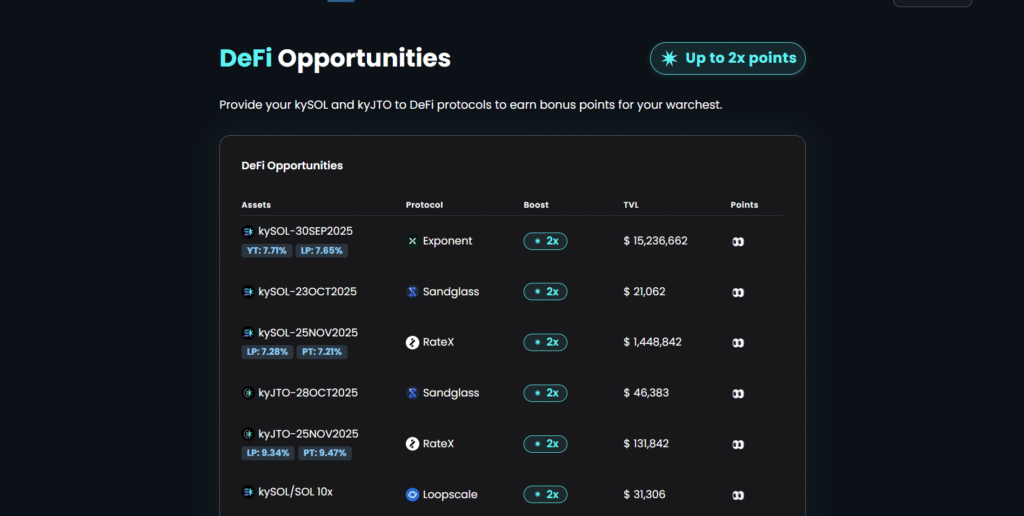
Task: Click the 2x boost badge for kyJTO-28OCT2025
Action: [545, 393]
